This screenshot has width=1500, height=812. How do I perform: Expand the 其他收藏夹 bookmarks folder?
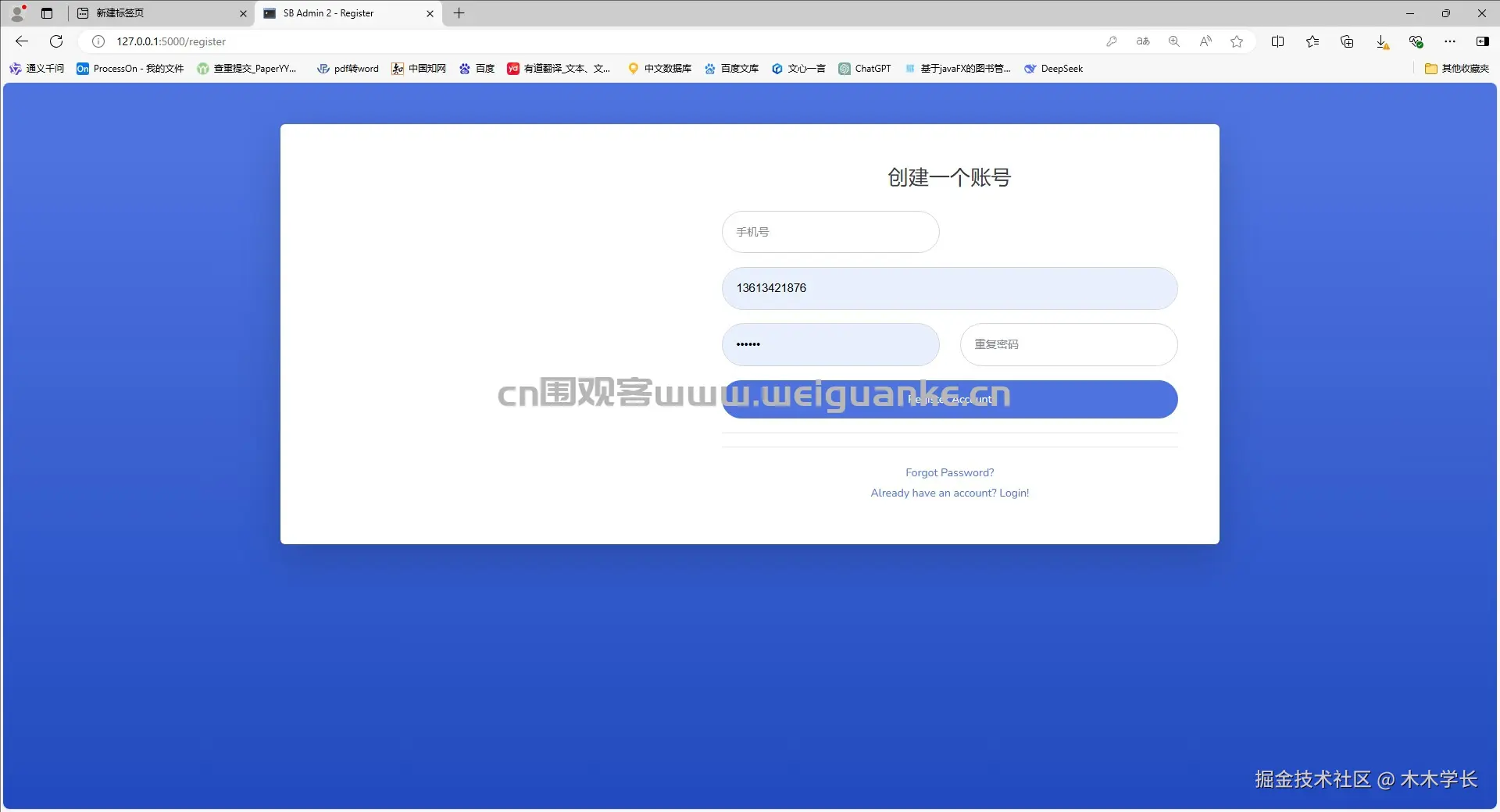pyautogui.click(x=1457, y=69)
